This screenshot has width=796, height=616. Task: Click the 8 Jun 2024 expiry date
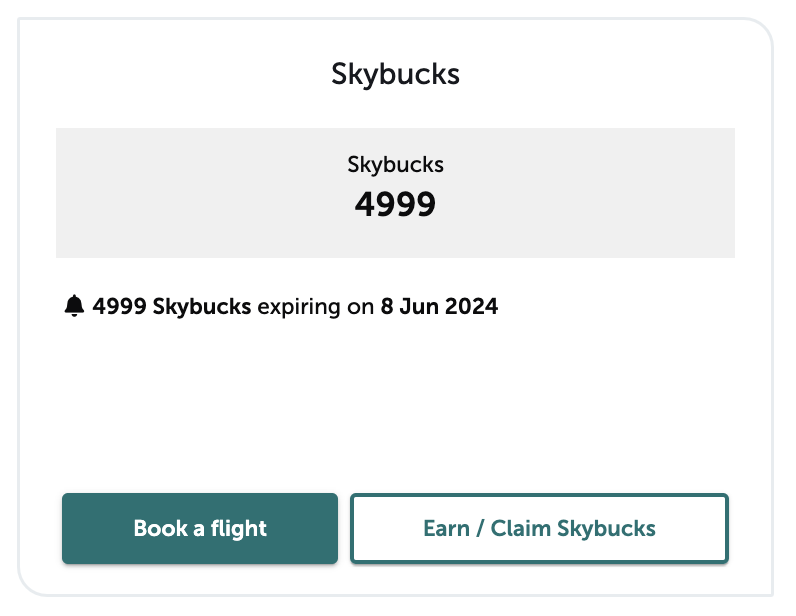click(440, 306)
